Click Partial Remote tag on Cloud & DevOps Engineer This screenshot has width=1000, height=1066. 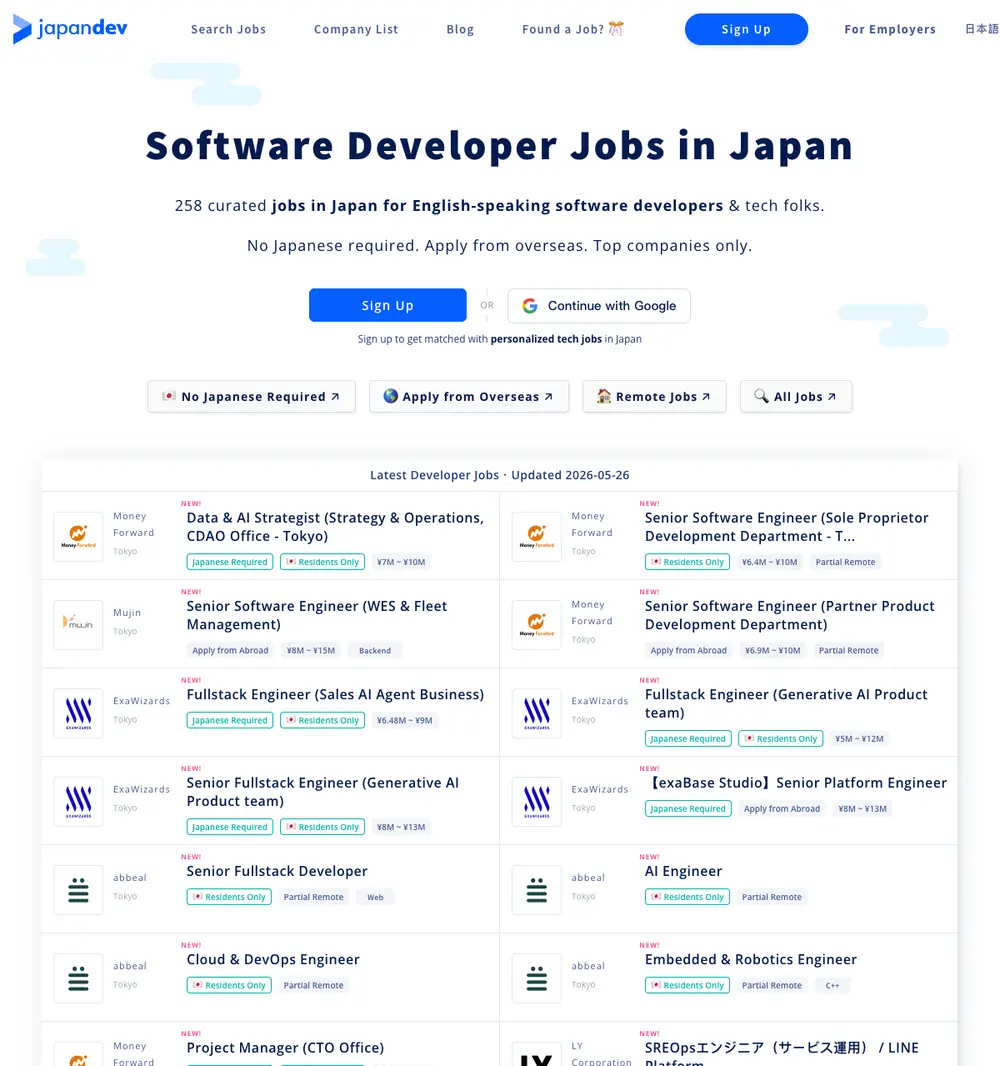tap(313, 985)
